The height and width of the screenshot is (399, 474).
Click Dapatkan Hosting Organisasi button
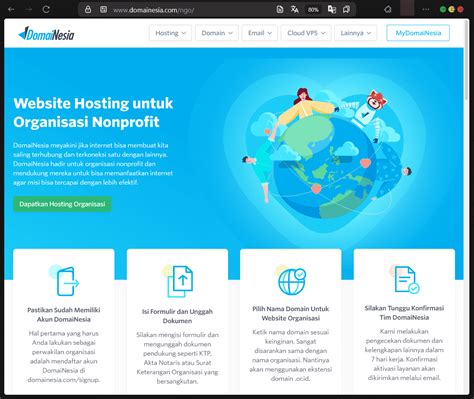[62, 204]
